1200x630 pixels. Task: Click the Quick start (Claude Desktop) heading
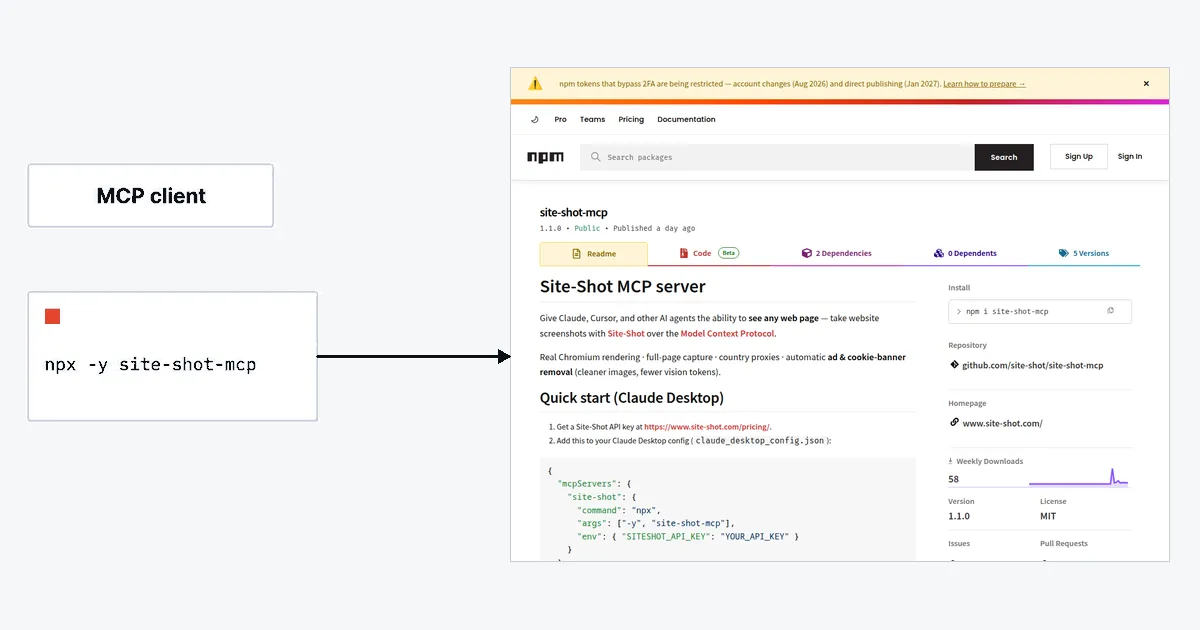631,398
